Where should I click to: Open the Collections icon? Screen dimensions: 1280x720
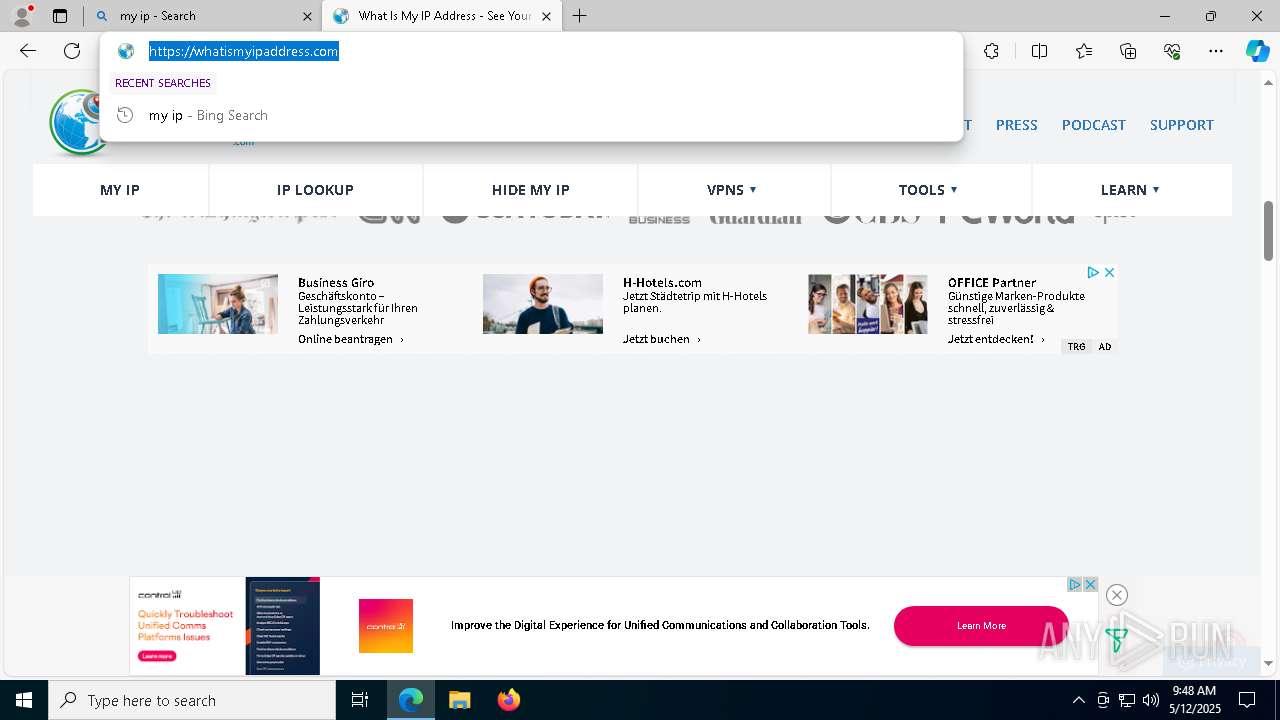click(1128, 51)
